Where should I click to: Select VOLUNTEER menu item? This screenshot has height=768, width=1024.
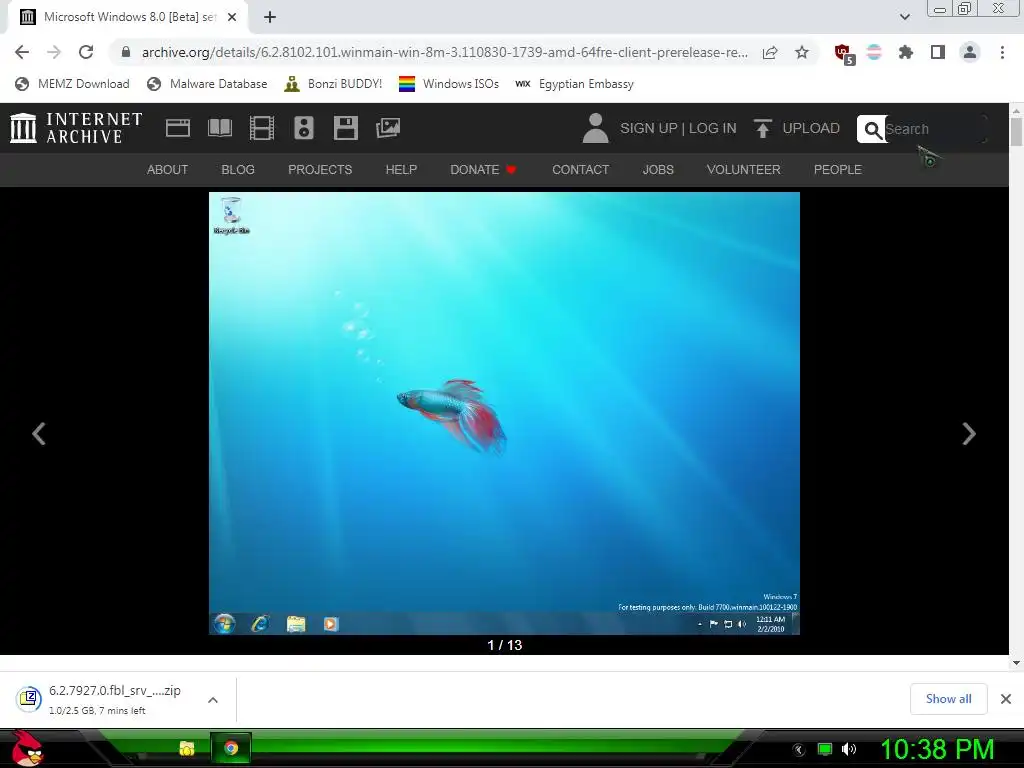click(x=743, y=170)
